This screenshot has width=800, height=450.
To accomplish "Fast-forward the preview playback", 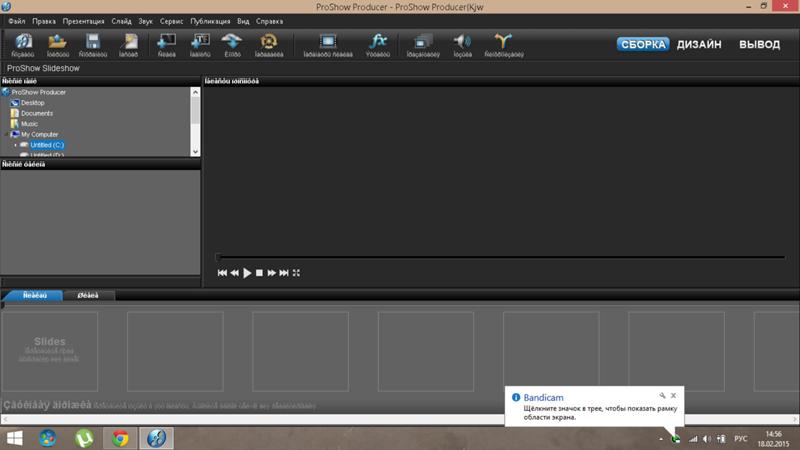I will tap(271, 273).
